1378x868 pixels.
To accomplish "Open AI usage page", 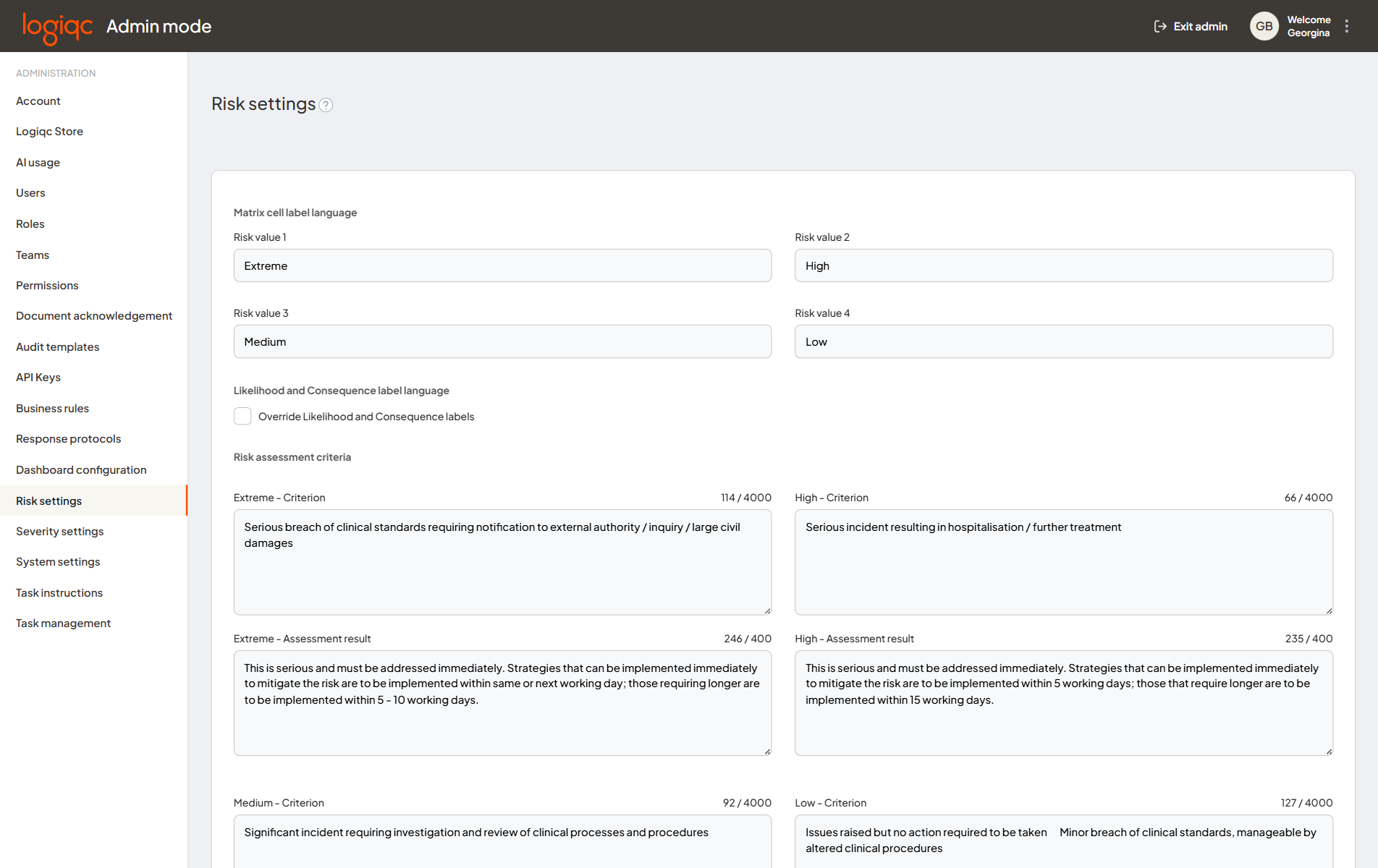I will (38, 163).
